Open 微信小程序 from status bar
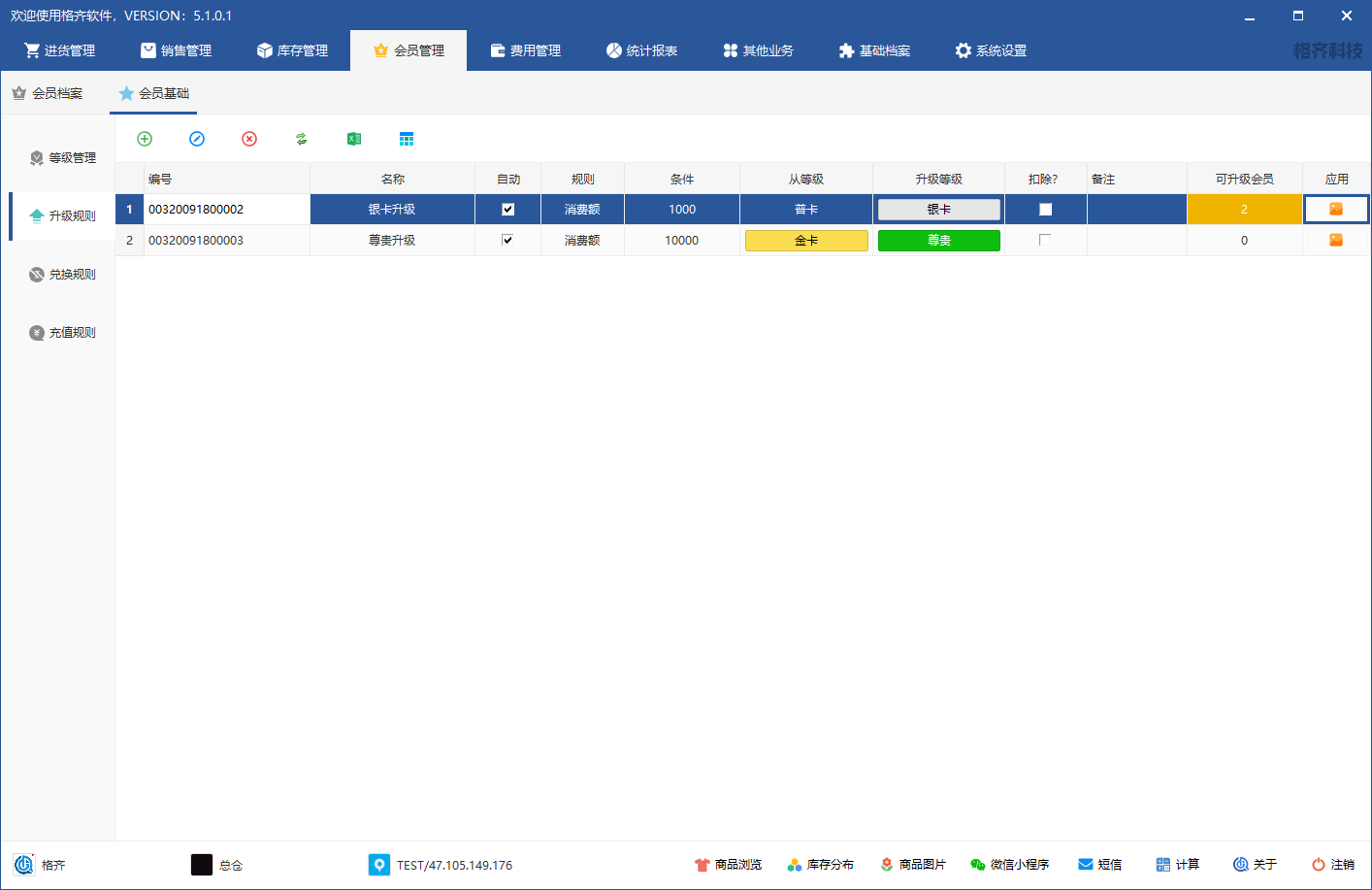 point(1010,865)
